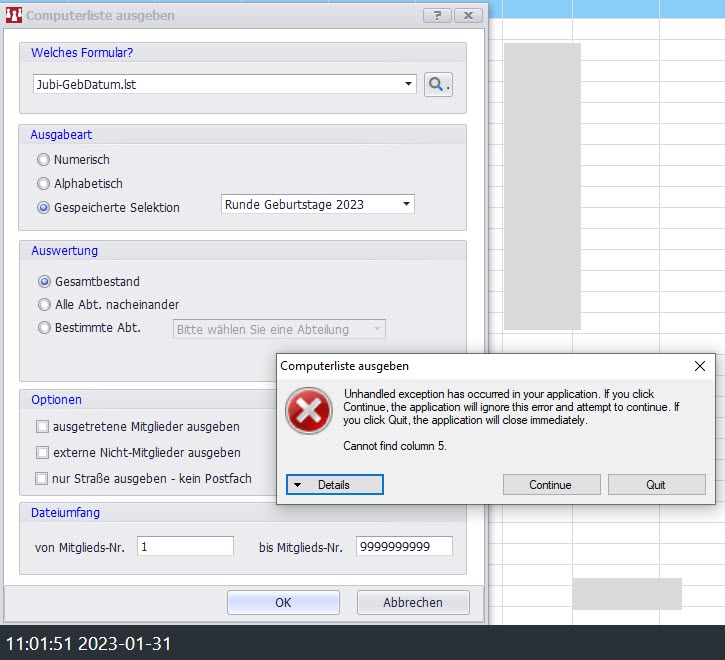Screen dimensions: 725x660
Task: Click the magnifier search icon beside the form field
Action: pos(438,85)
